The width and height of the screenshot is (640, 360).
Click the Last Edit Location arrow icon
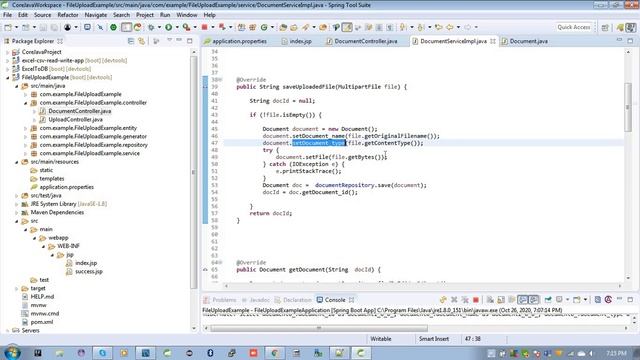point(439,27)
